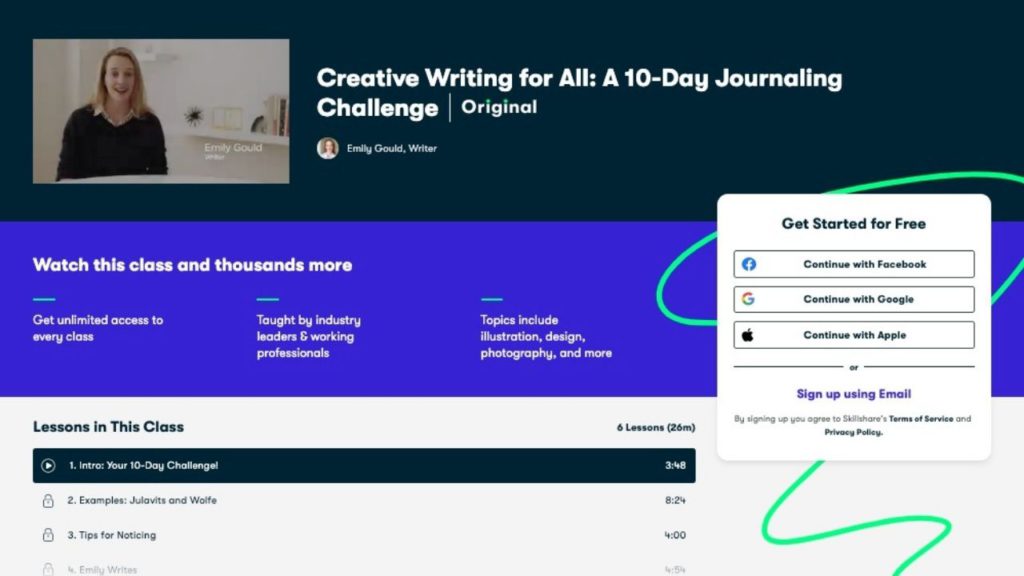Open the Emily Gould, Writer teacher link

pyautogui.click(x=391, y=148)
